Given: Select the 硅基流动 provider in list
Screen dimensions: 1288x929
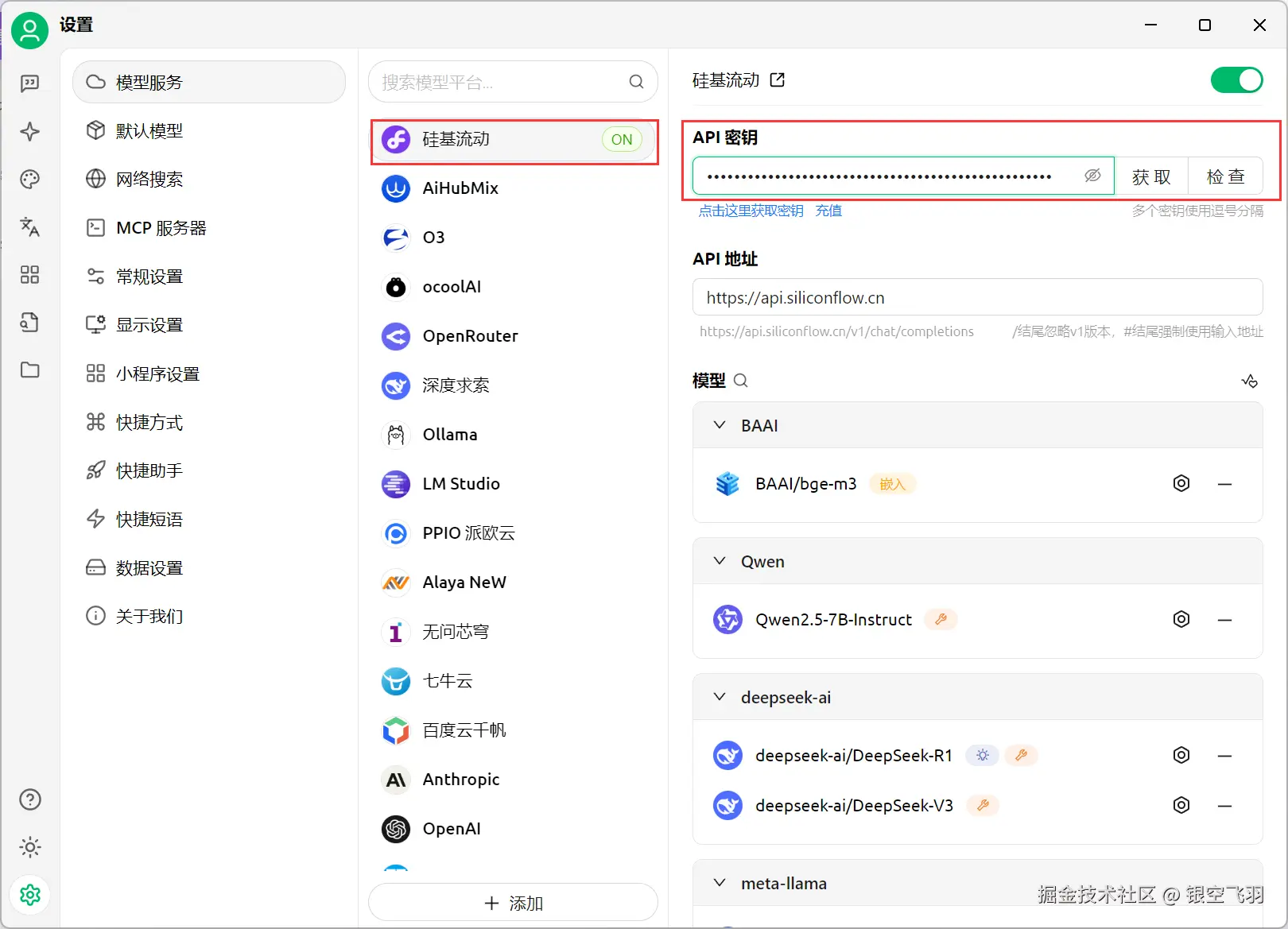Looking at the screenshot, I should pyautogui.click(x=514, y=139).
